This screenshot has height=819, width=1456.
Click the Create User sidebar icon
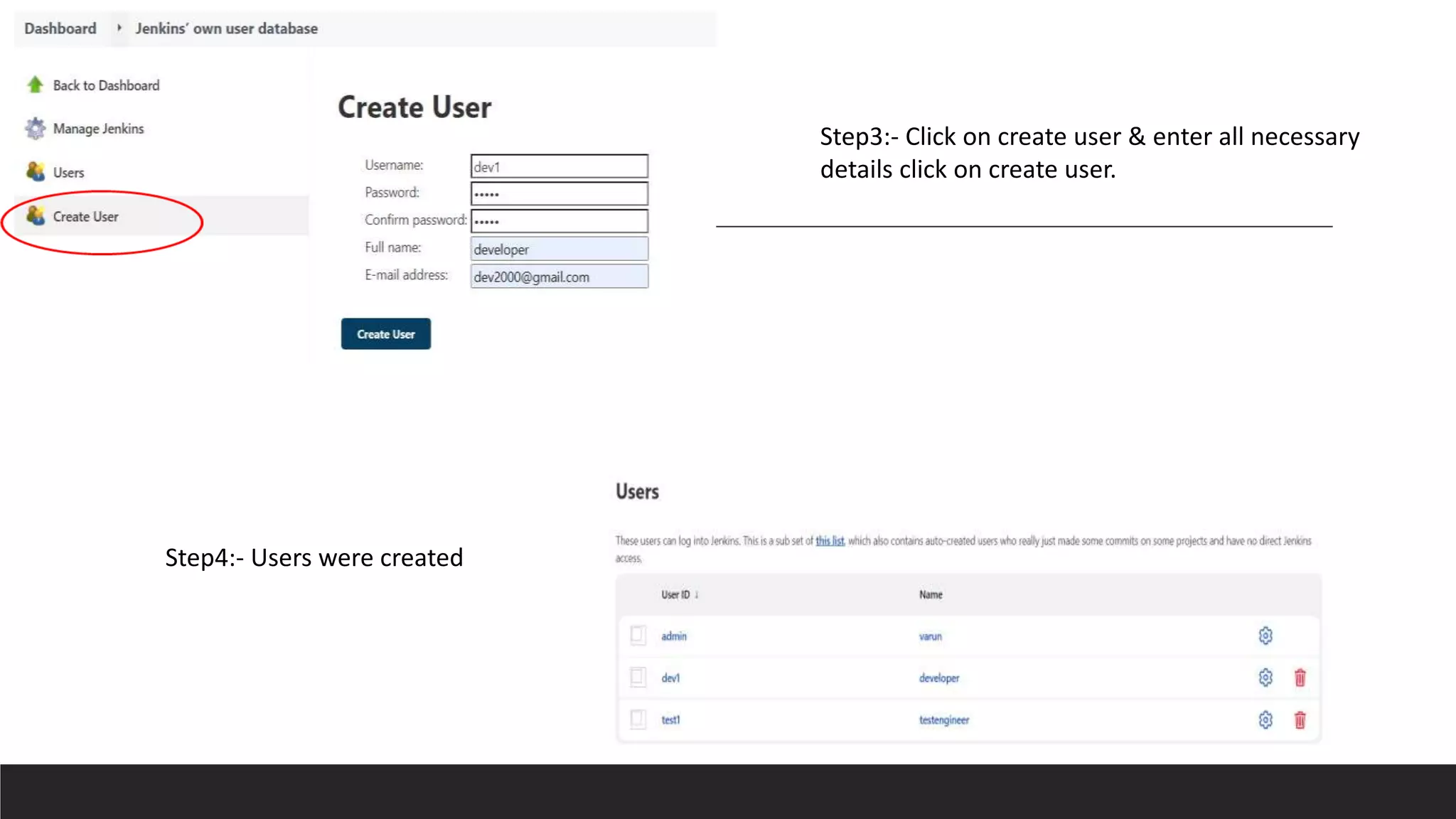35,215
